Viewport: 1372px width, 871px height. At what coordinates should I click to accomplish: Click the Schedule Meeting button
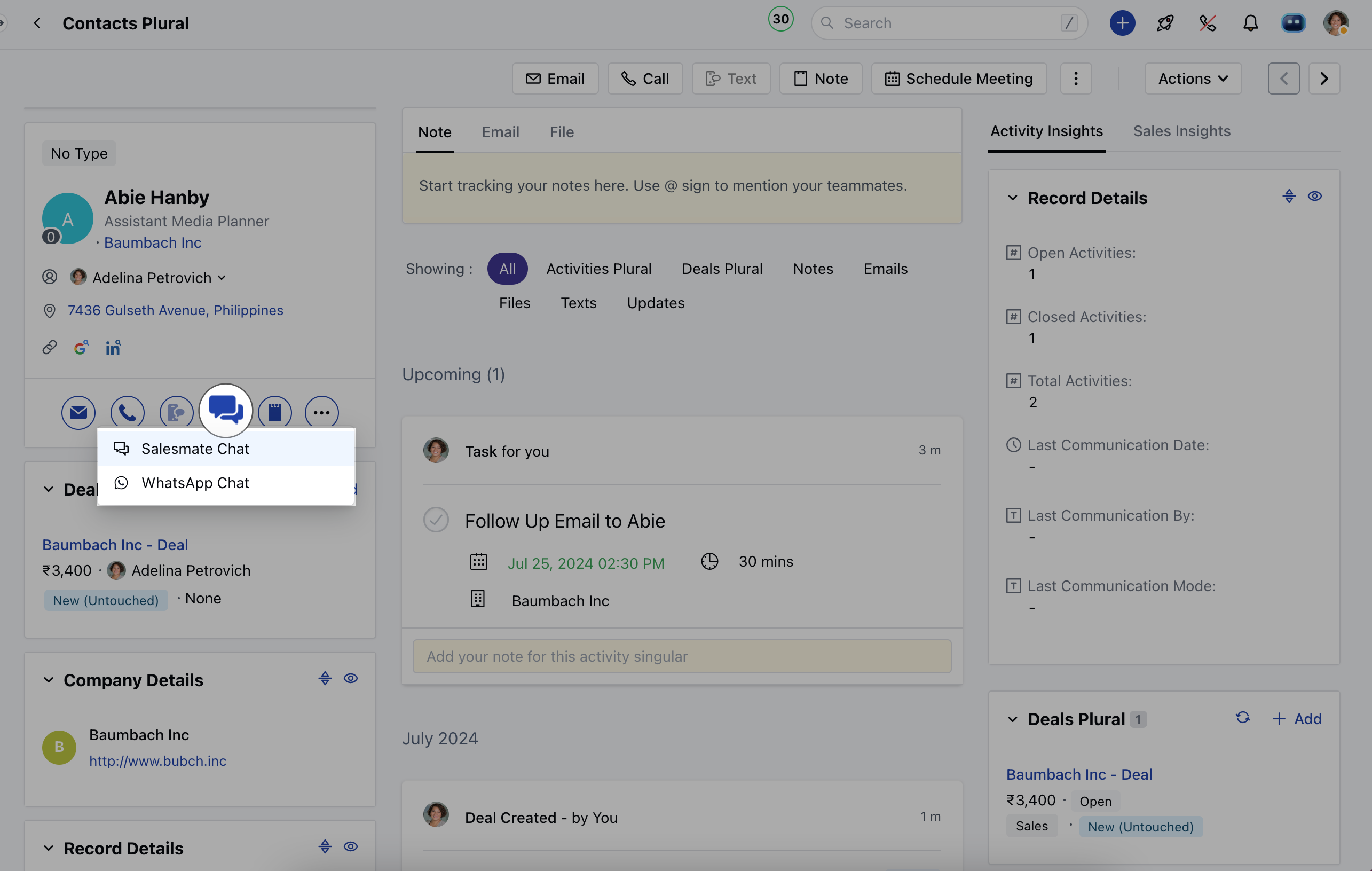958,78
